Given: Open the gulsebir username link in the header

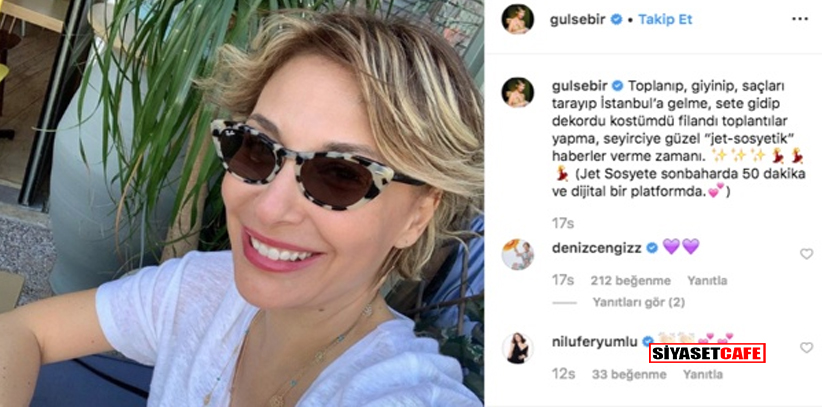Looking at the screenshot, I should [578, 20].
